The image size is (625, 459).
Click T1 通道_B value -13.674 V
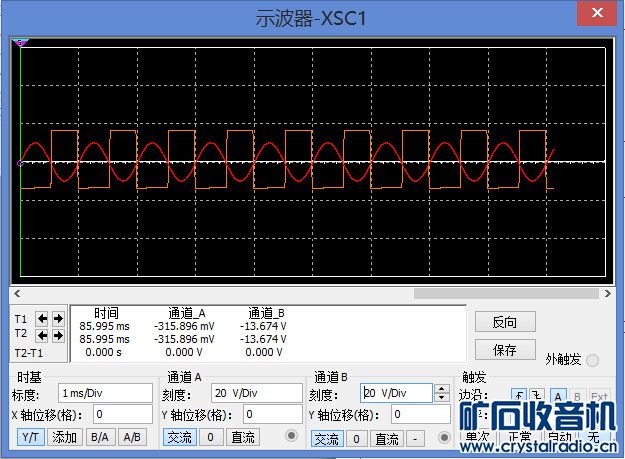[x=263, y=326]
